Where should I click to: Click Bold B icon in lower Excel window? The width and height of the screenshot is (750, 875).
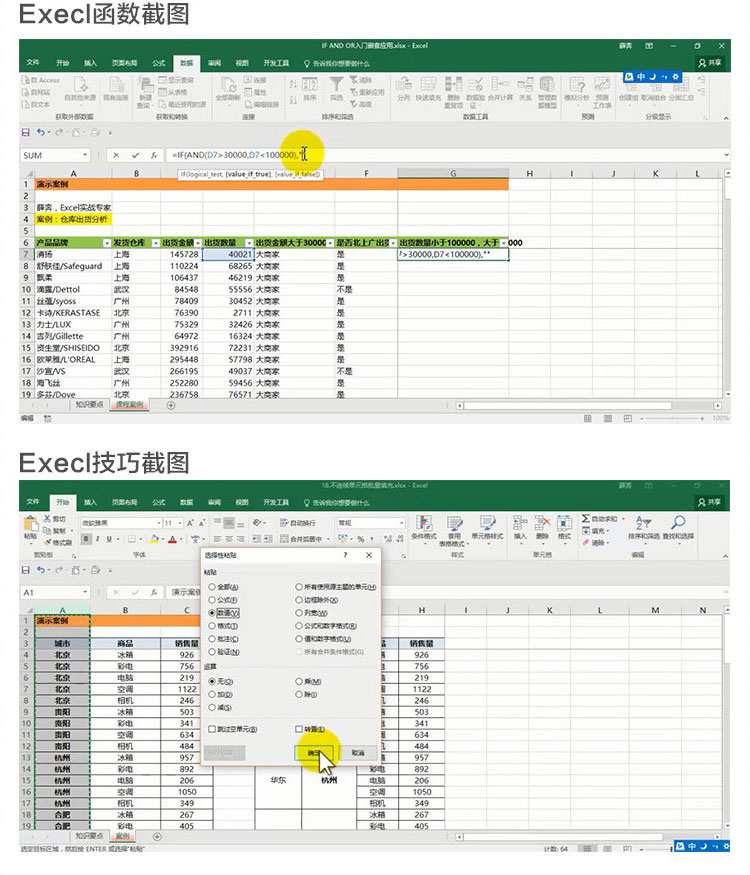[x=86, y=539]
